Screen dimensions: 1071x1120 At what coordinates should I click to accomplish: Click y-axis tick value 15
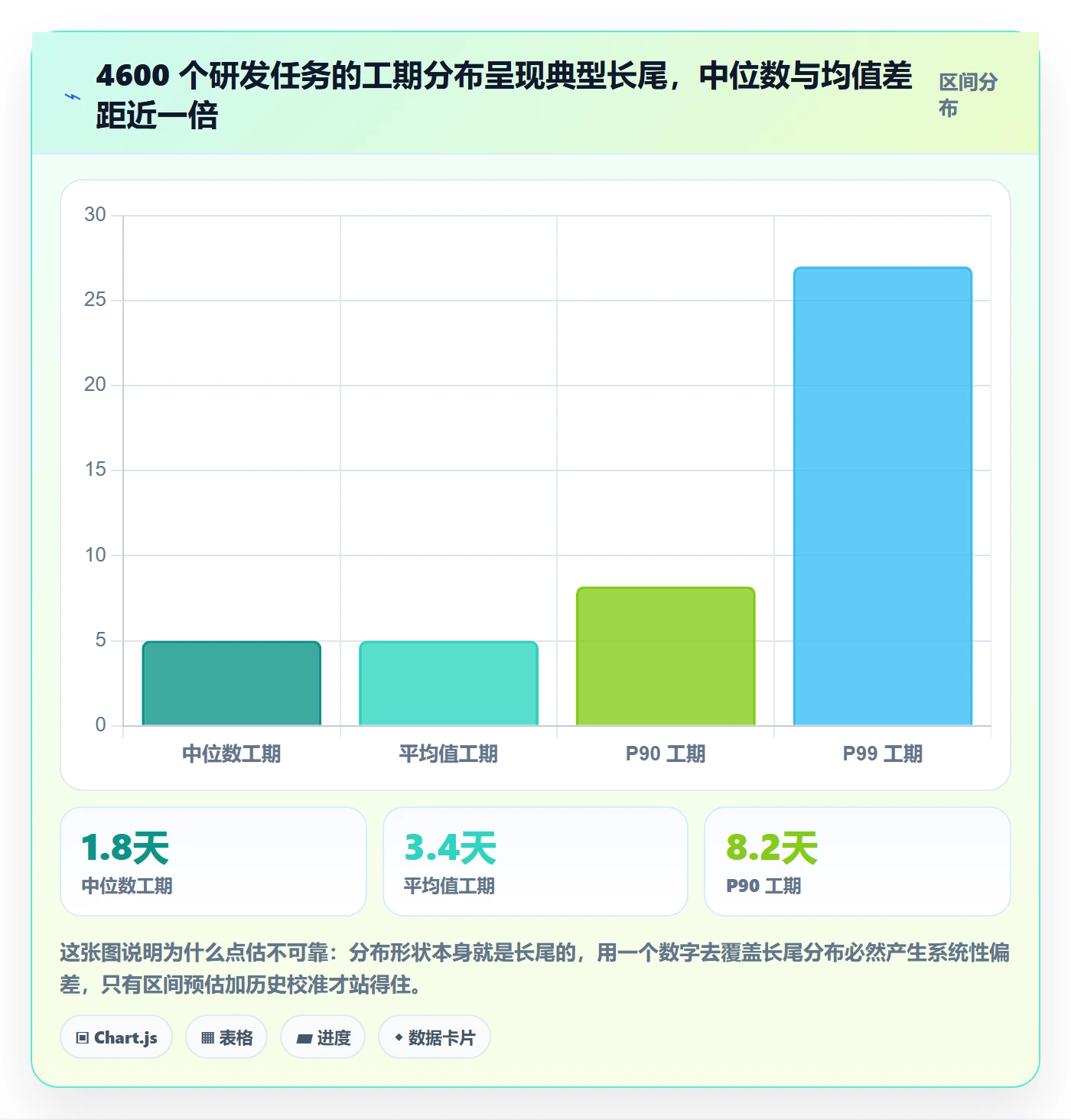coord(95,470)
